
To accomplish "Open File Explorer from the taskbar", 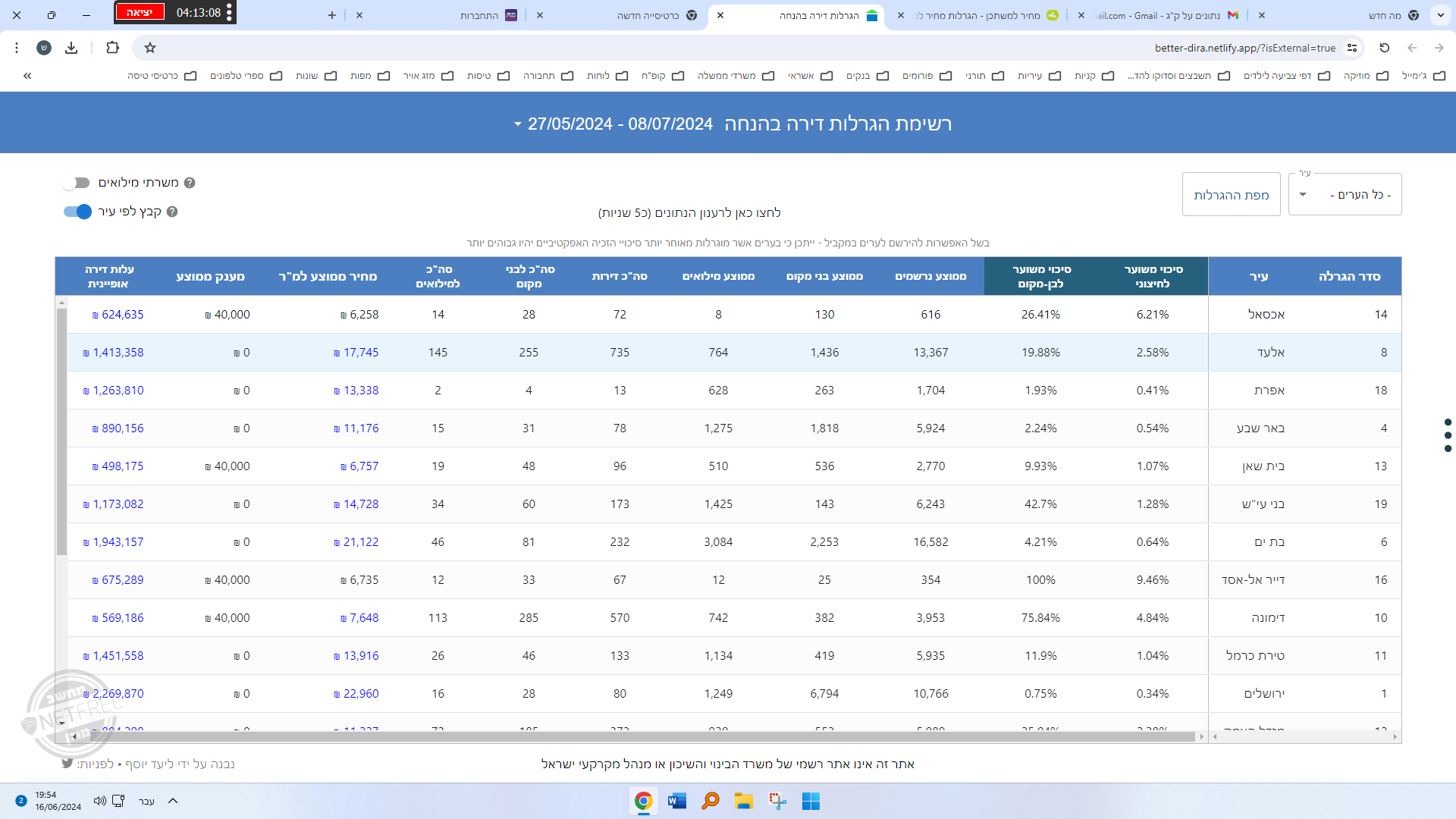I will point(743,801).
